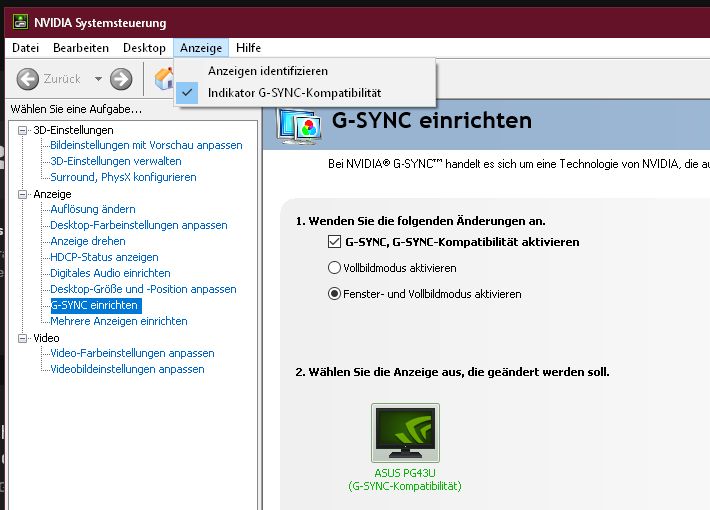Screen dimensions: 710x510
Task: Collapse the 3D-Einstellungen tree node
Action: coord(22,130)
